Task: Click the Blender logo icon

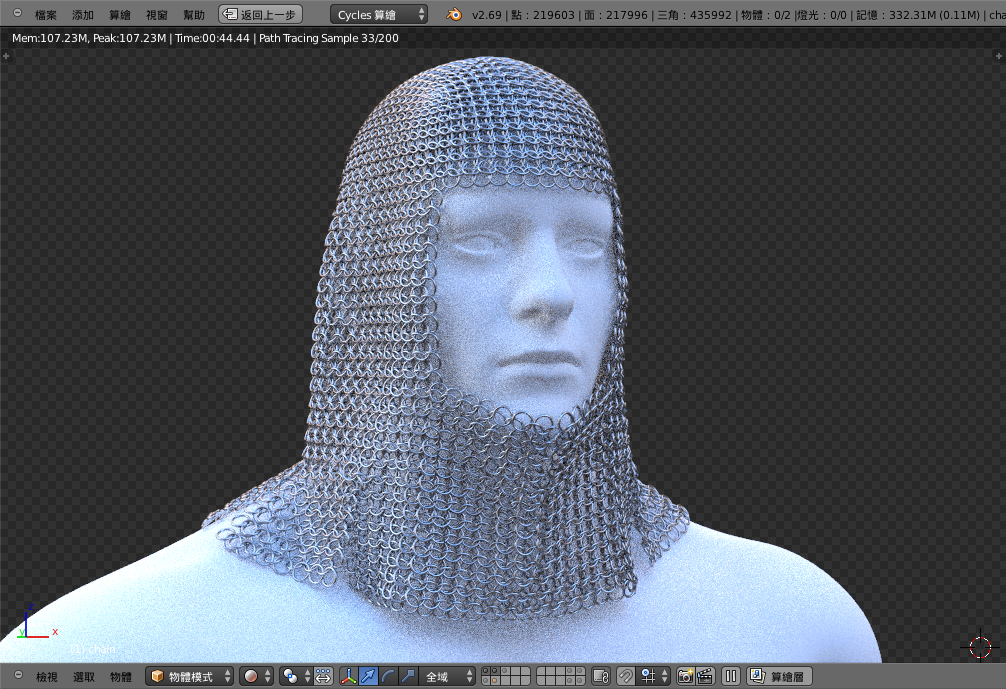Action: click(453, 15)
